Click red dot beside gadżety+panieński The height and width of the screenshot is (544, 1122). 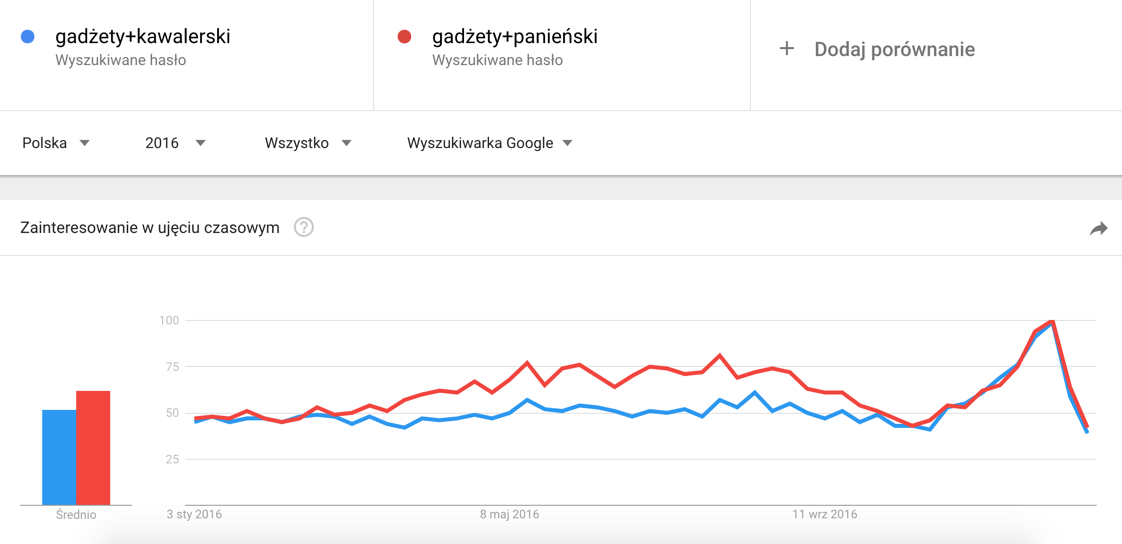point(405,37)
